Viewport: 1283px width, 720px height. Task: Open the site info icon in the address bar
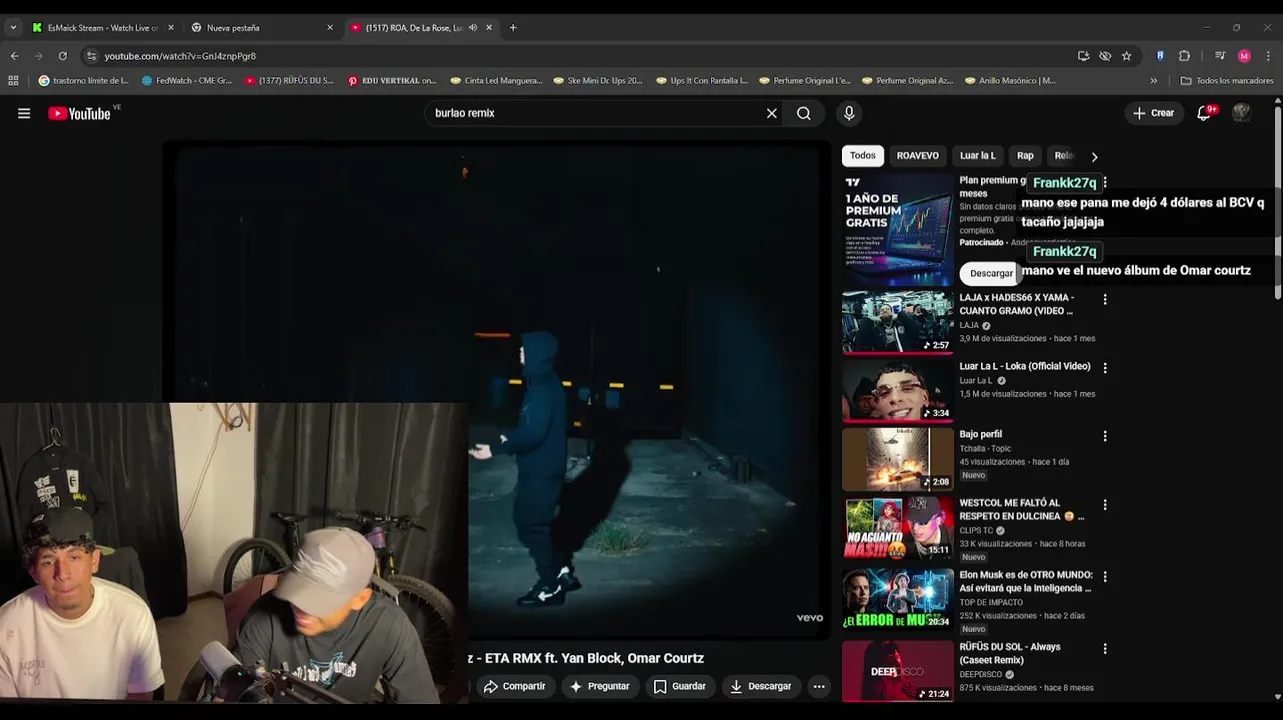pyautogui.click(x=91, y=56)
